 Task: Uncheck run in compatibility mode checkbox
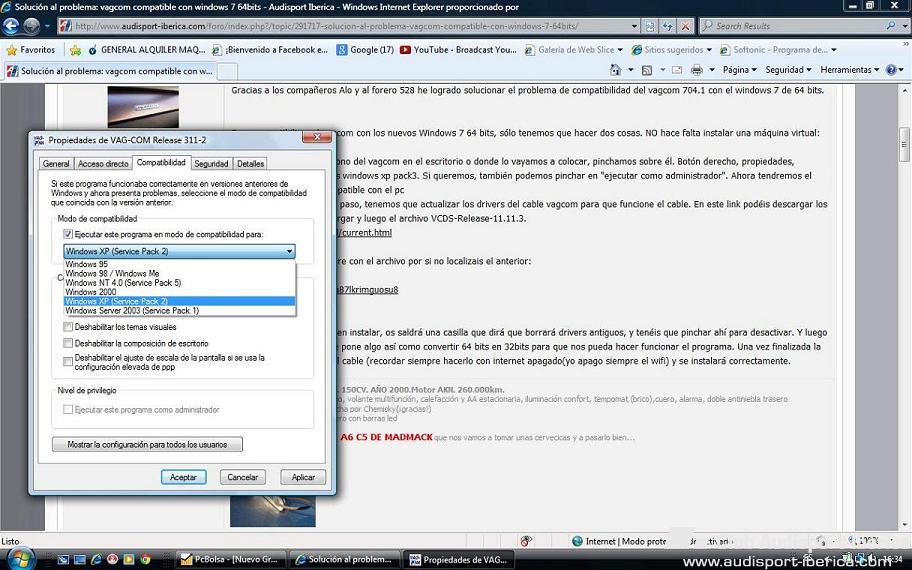click(68, 234)
